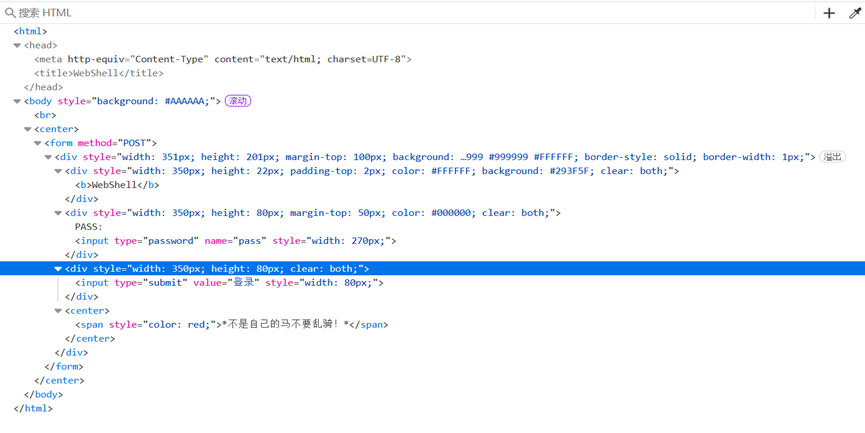
Task: Click the plus icon to create a node
Action: pos(829,13)
